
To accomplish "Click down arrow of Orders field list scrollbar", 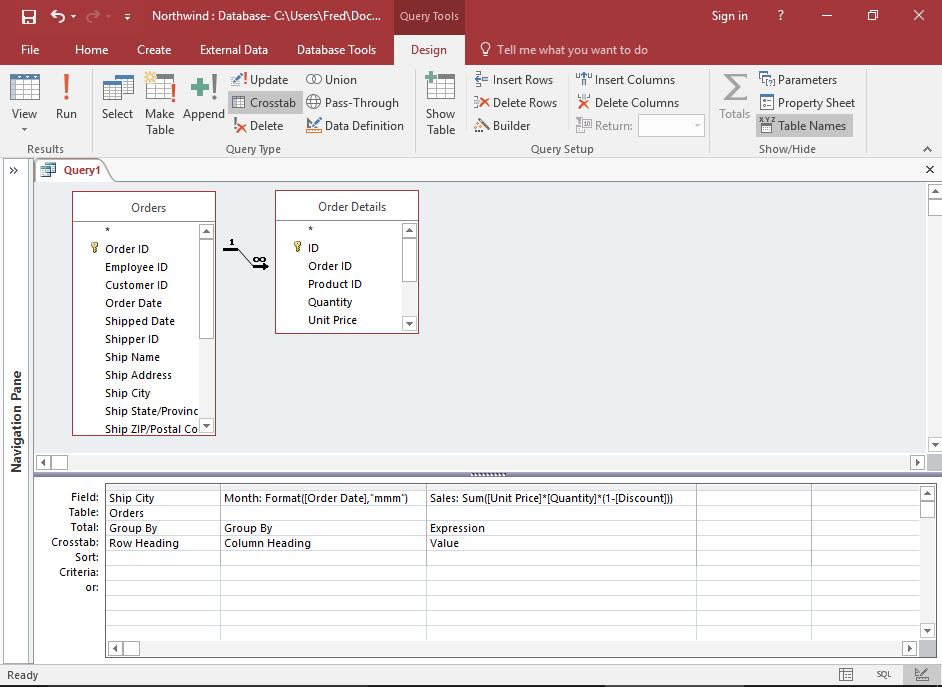I will pyautogui.click(x=207, y=426).
